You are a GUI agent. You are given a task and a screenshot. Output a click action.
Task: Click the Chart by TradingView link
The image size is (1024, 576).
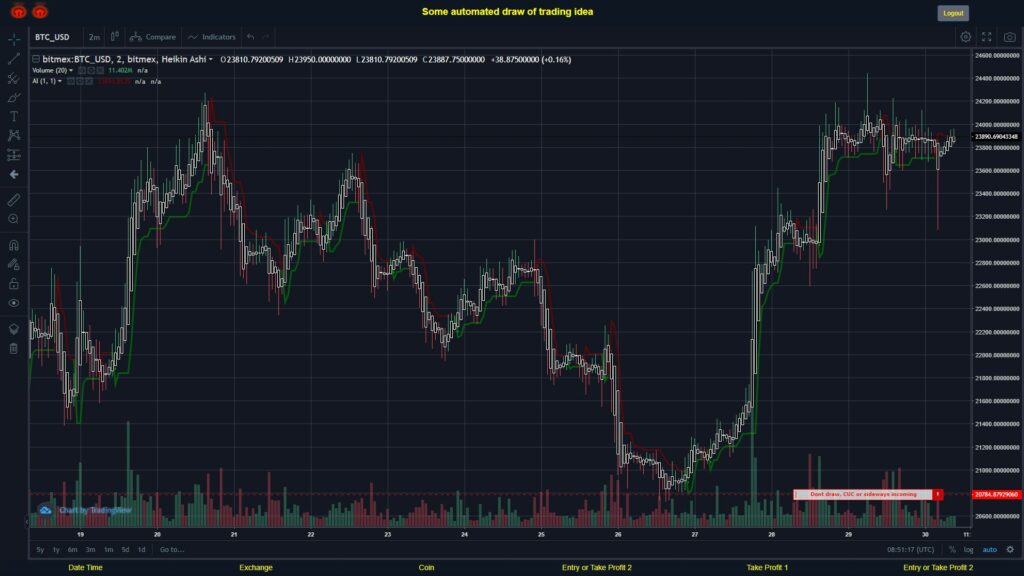coord(95,510)
